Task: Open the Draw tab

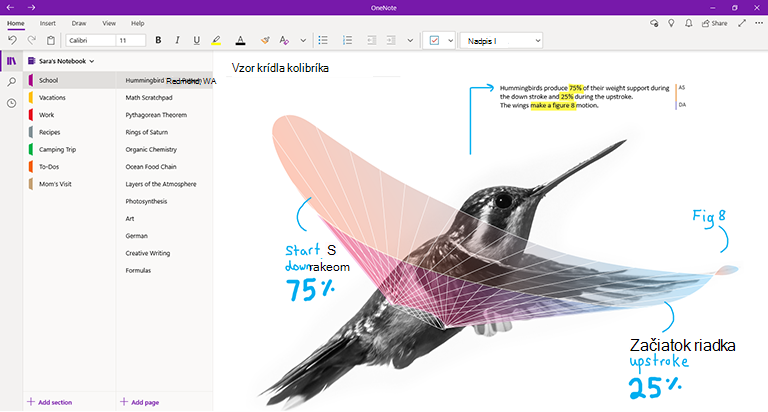Action: (x=79, y=23)
